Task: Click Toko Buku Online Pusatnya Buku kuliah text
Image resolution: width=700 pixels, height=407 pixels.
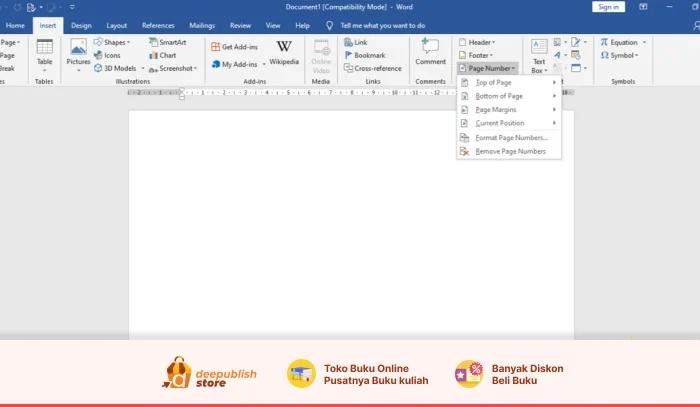Action: tap(376, 374)
